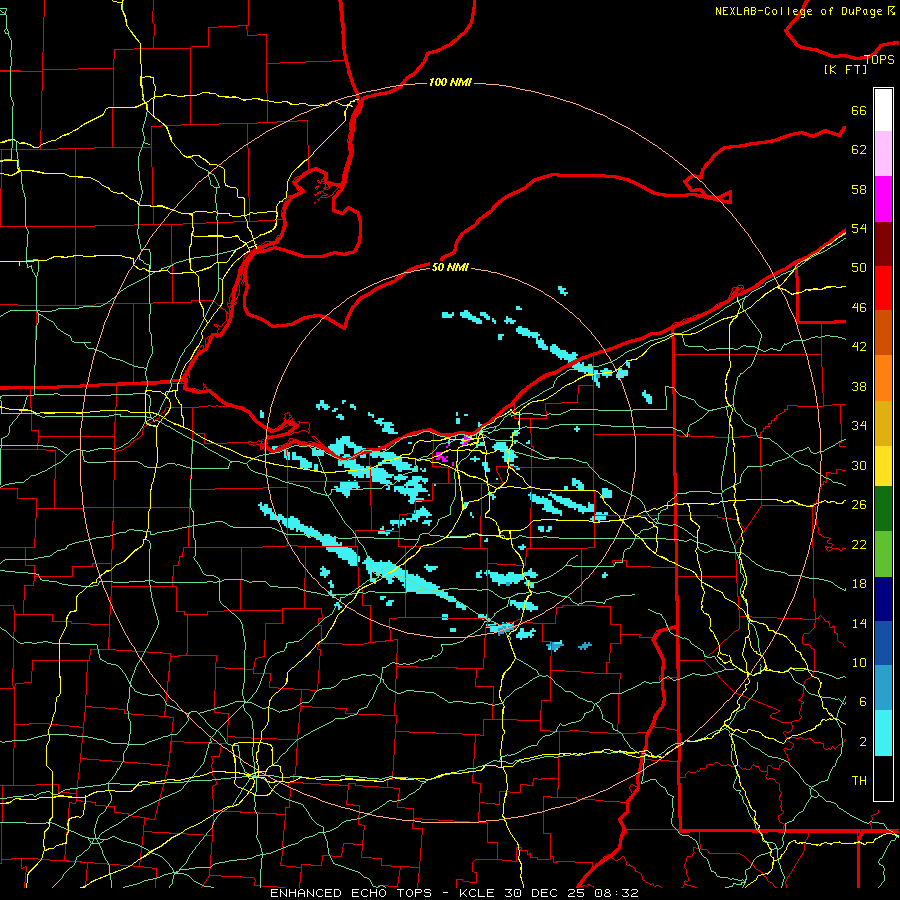Click the 18 value on the legend scale
Viewport: 900px width, 900px height.
point(859,584)
